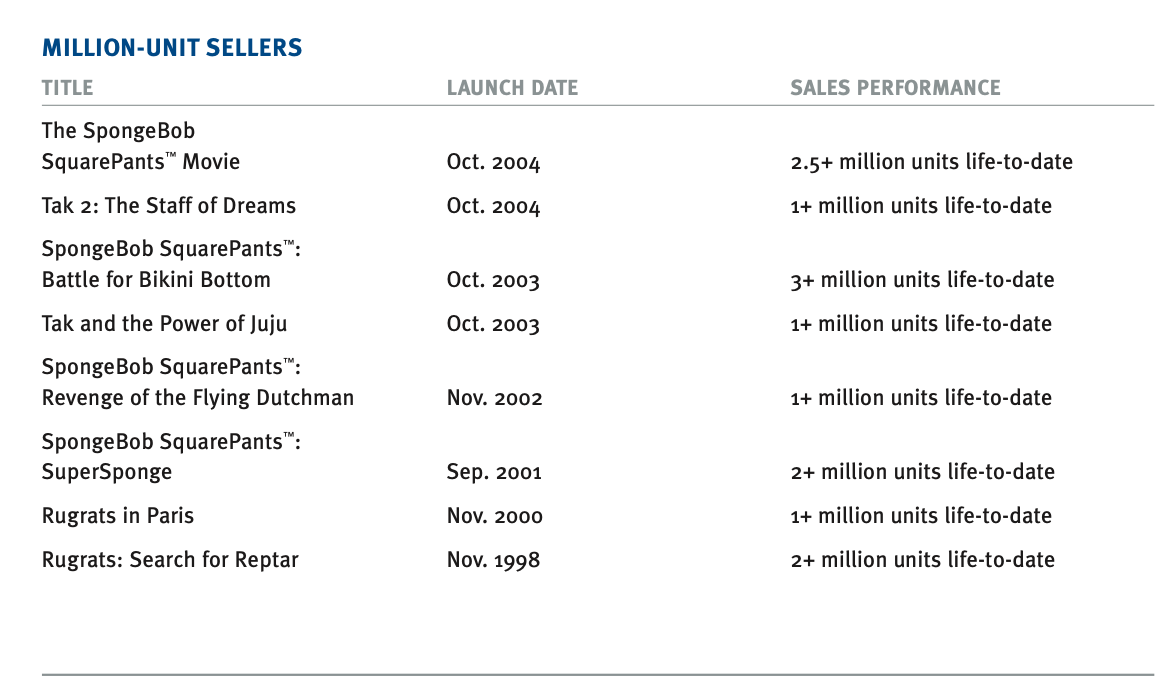Click the Nov. 2002 launch date

click(x=495, y=398)
